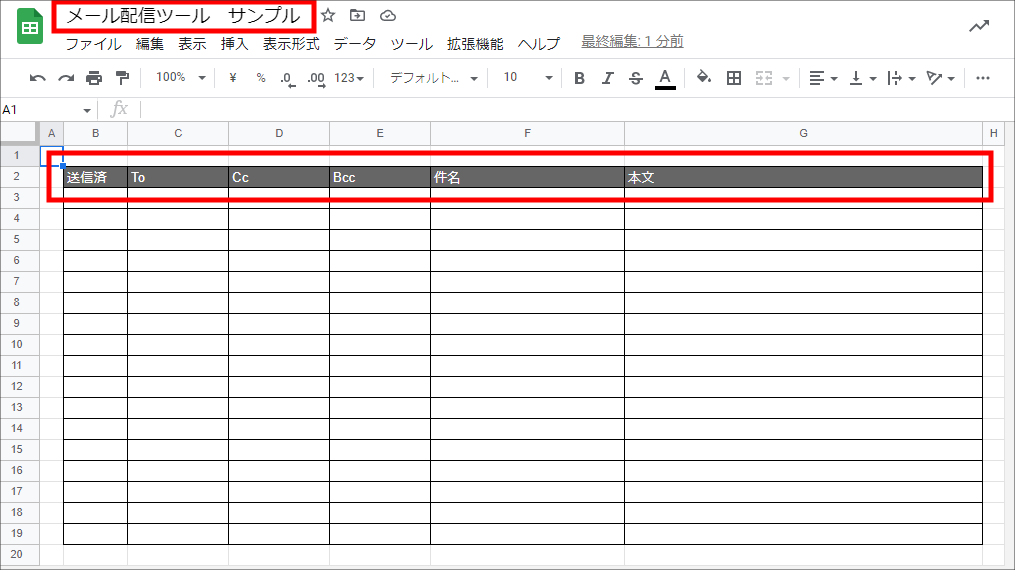The width and height of the screenshot is (1015, 570).
Task: Open vertical align dropdown
Action: click(x=862, y=78)
